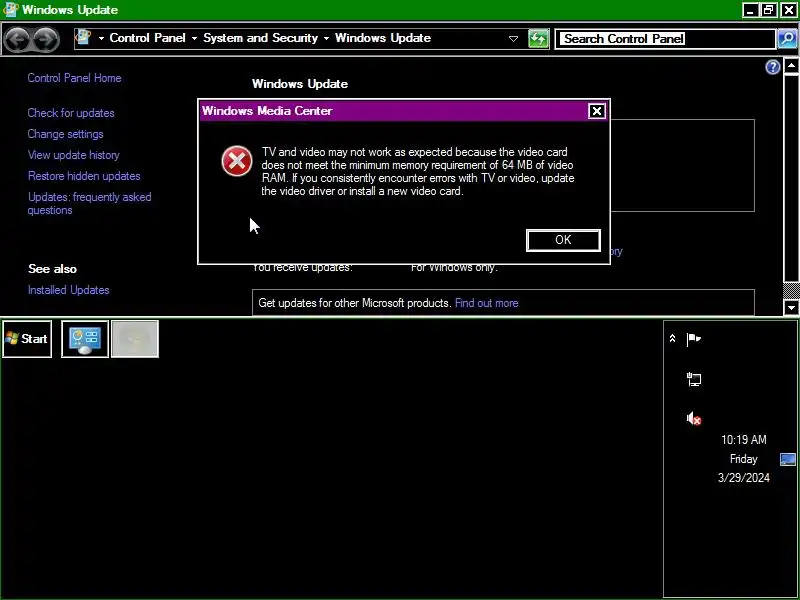This screenshot has width=800, height=600.
Task: Expand the dropdown arrow after Control Panel
Action: 194,38
